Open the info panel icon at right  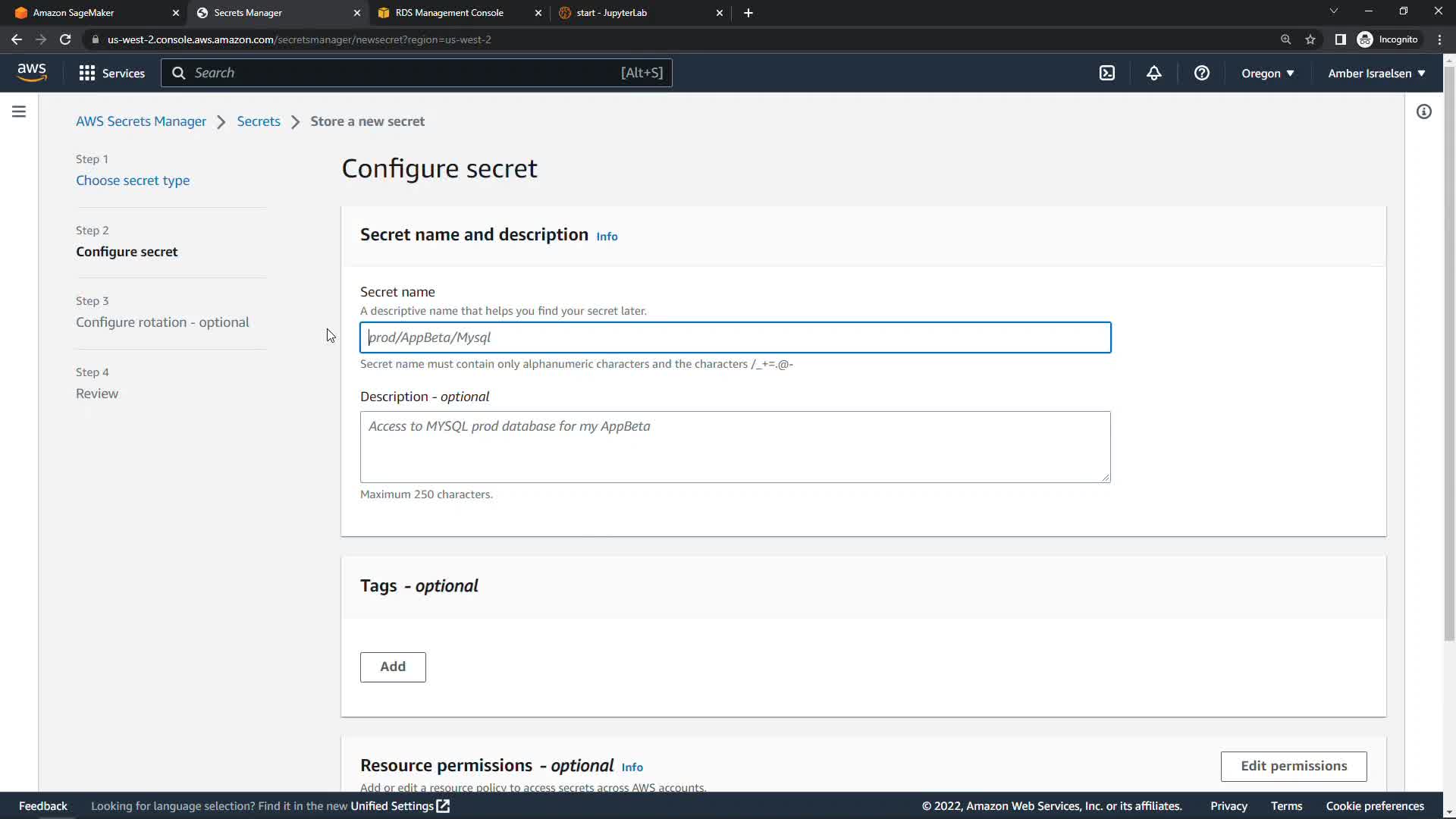pos(1423,111)
